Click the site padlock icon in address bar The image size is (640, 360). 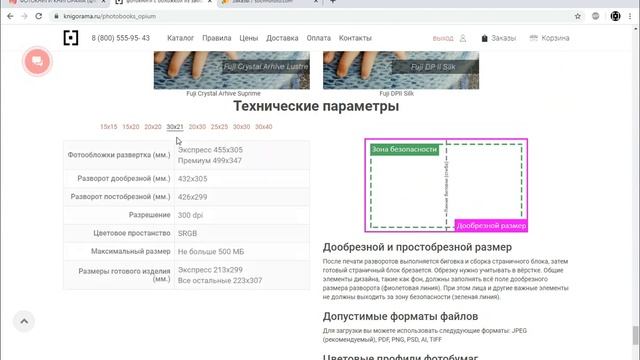click(x=56, y=16)
